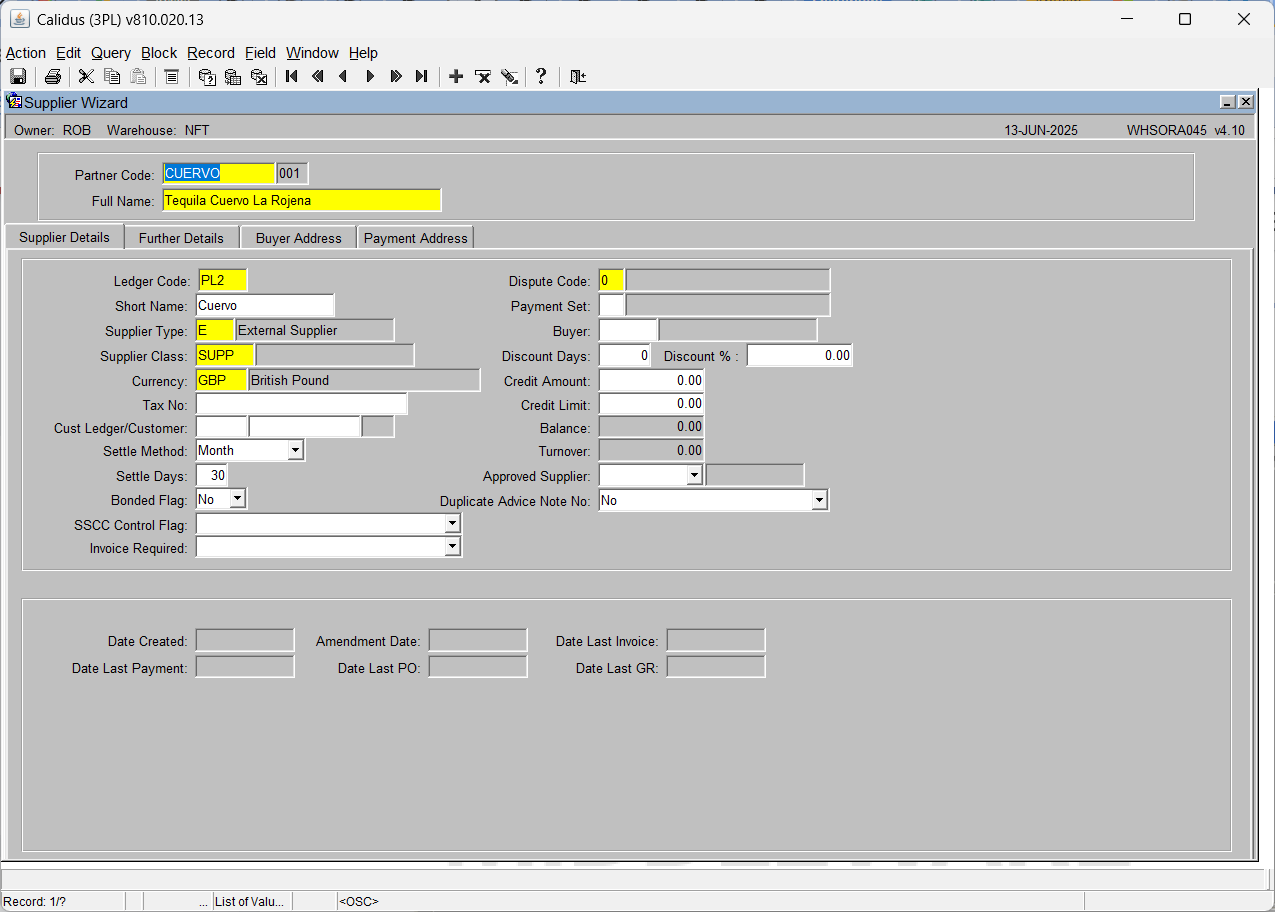Click the Help question mark icon
Screen dimensions: 1275x912
pyautogui.click(x=541, y=77)
